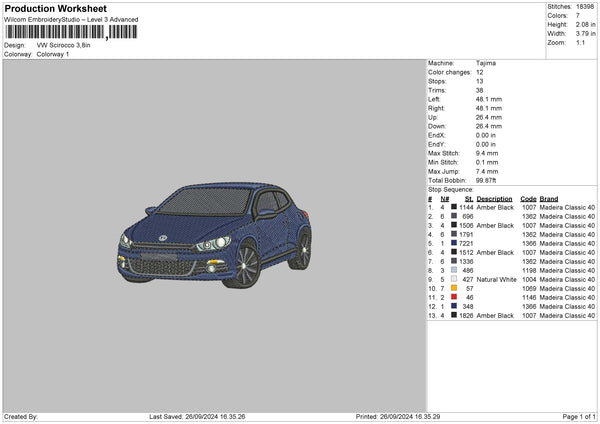The height and width of the screenshot is (424, 600).
Task: Click the black swatch in stop 1
Action: (x=453, y=207)
